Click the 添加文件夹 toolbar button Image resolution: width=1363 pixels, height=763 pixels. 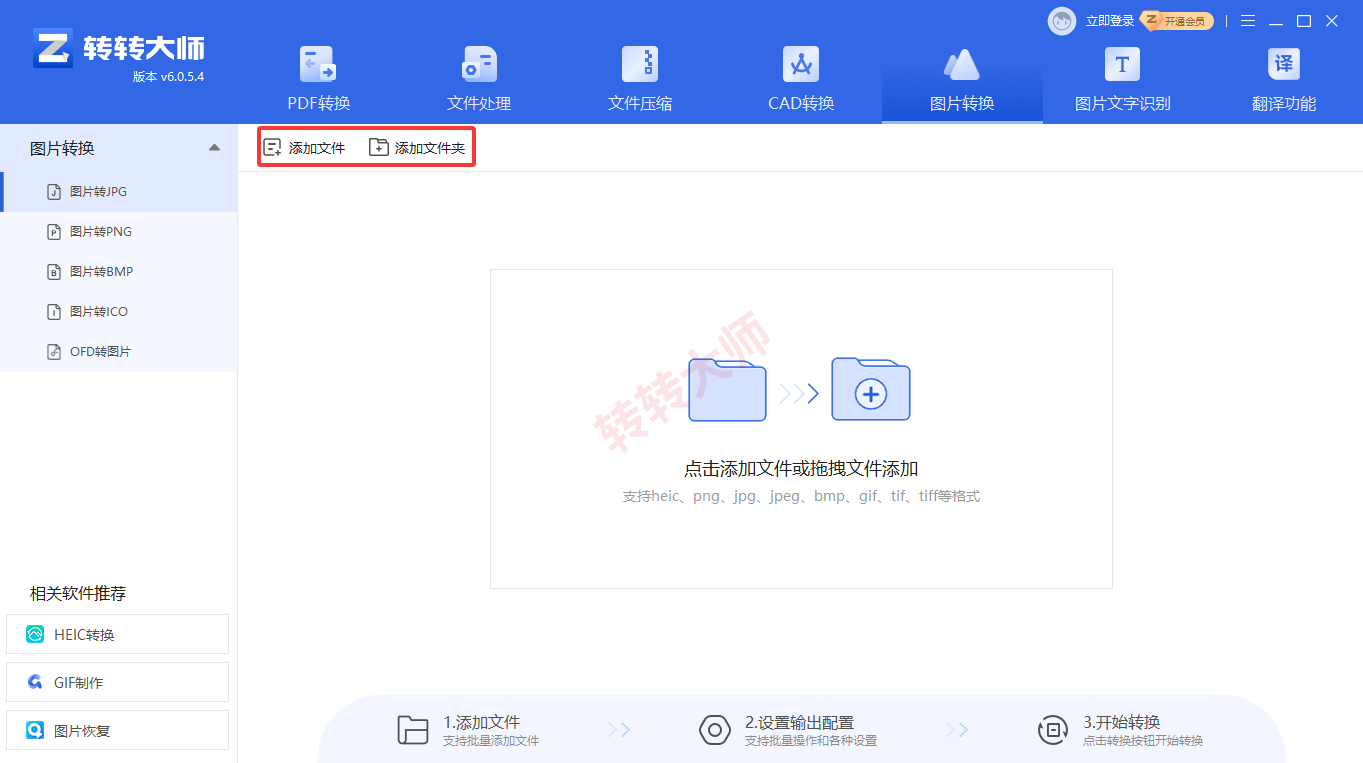[417, 148]
